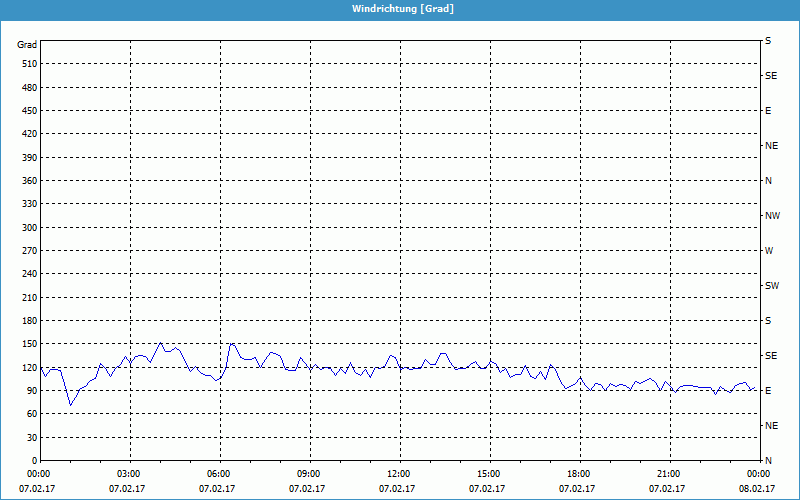This screenshot has height=500, width=800.
Task: Select the topmost S compass label at the right
Action: click(768, 41)
